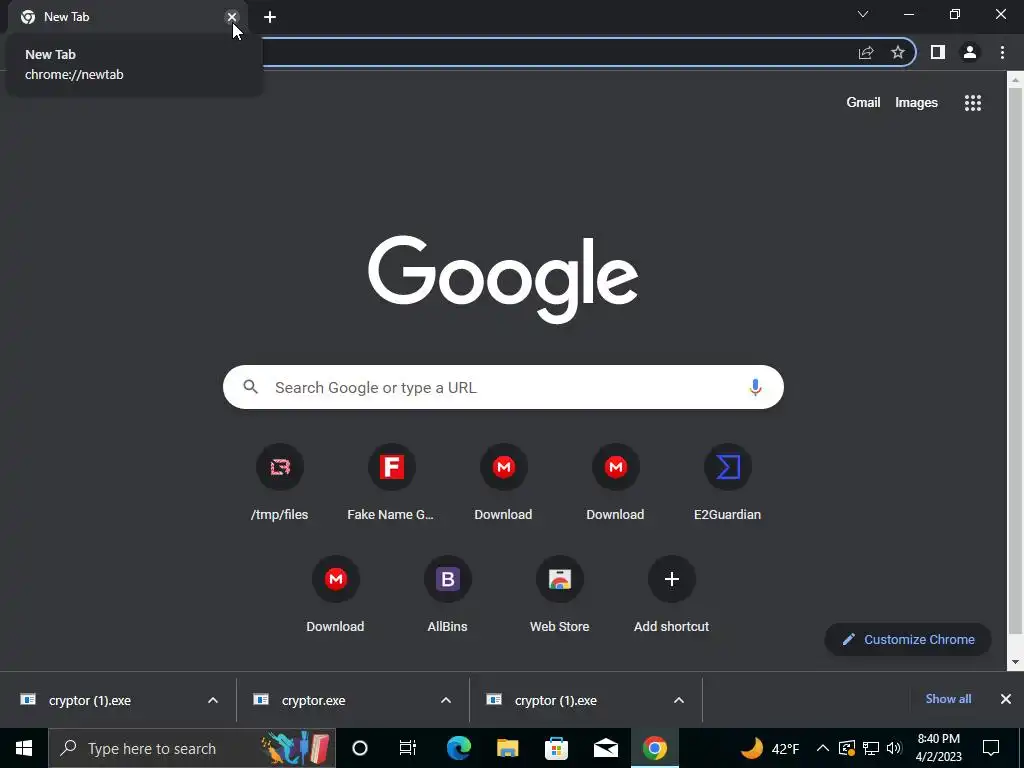Viewport: 1024px width, 768px height.
Task: Open the Chrome profile avatar
Action: tap(970, 52)
